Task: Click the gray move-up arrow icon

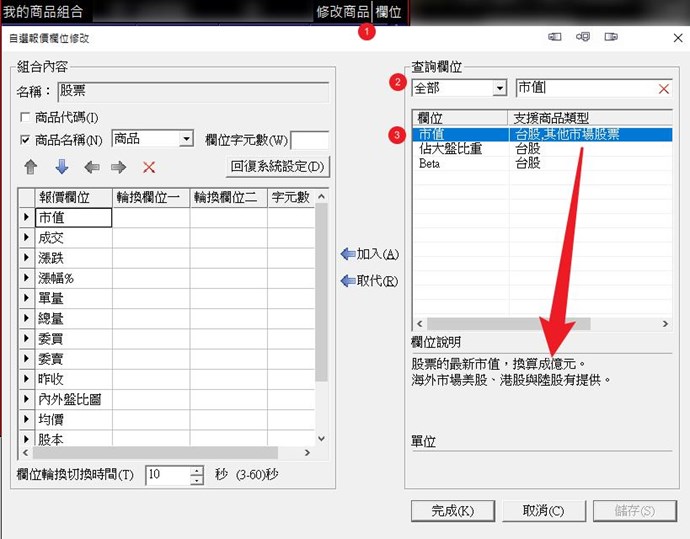Action: [x=30, y=167]
